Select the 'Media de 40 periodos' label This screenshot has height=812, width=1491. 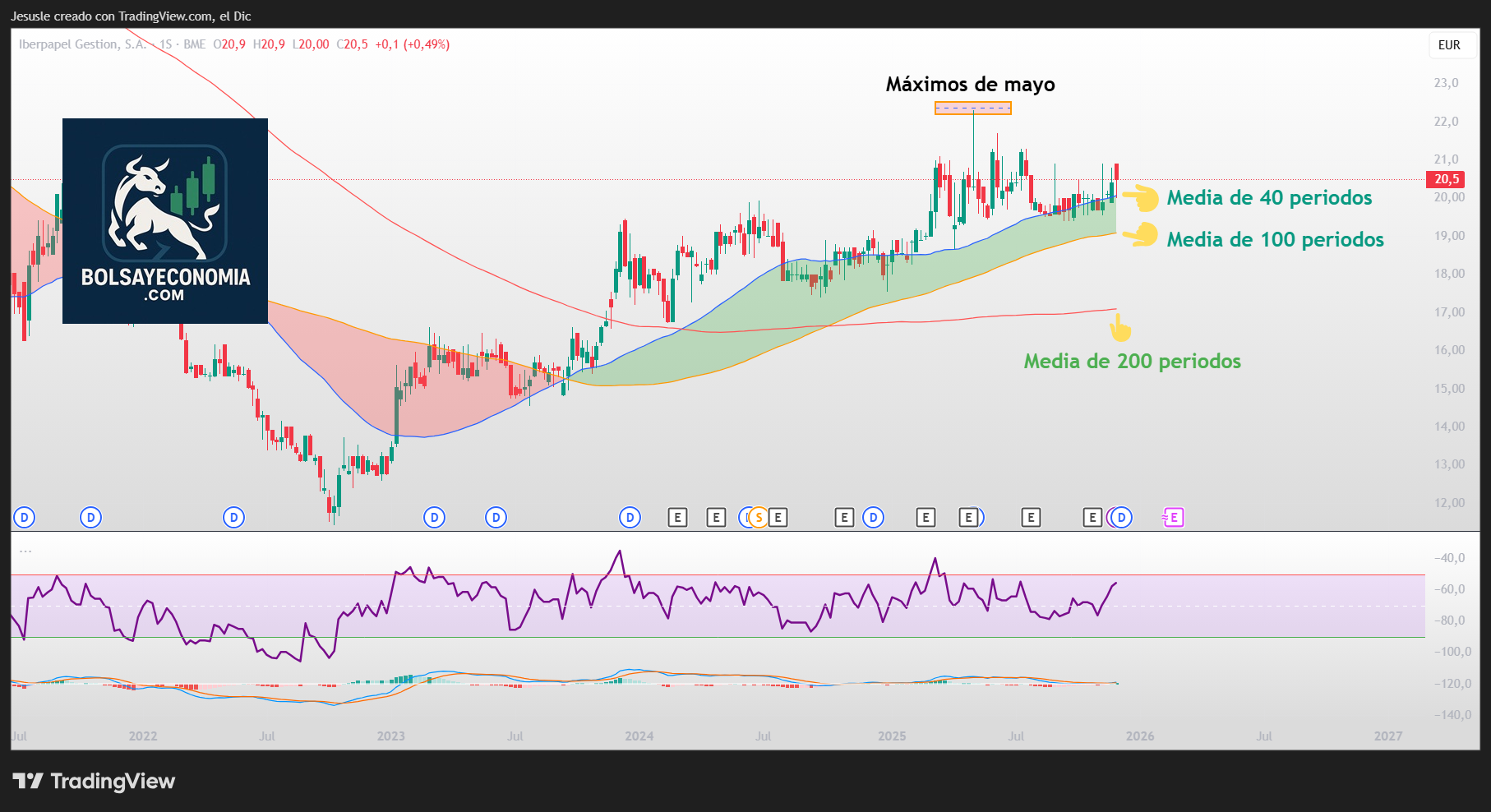[x=1269, y=198]
